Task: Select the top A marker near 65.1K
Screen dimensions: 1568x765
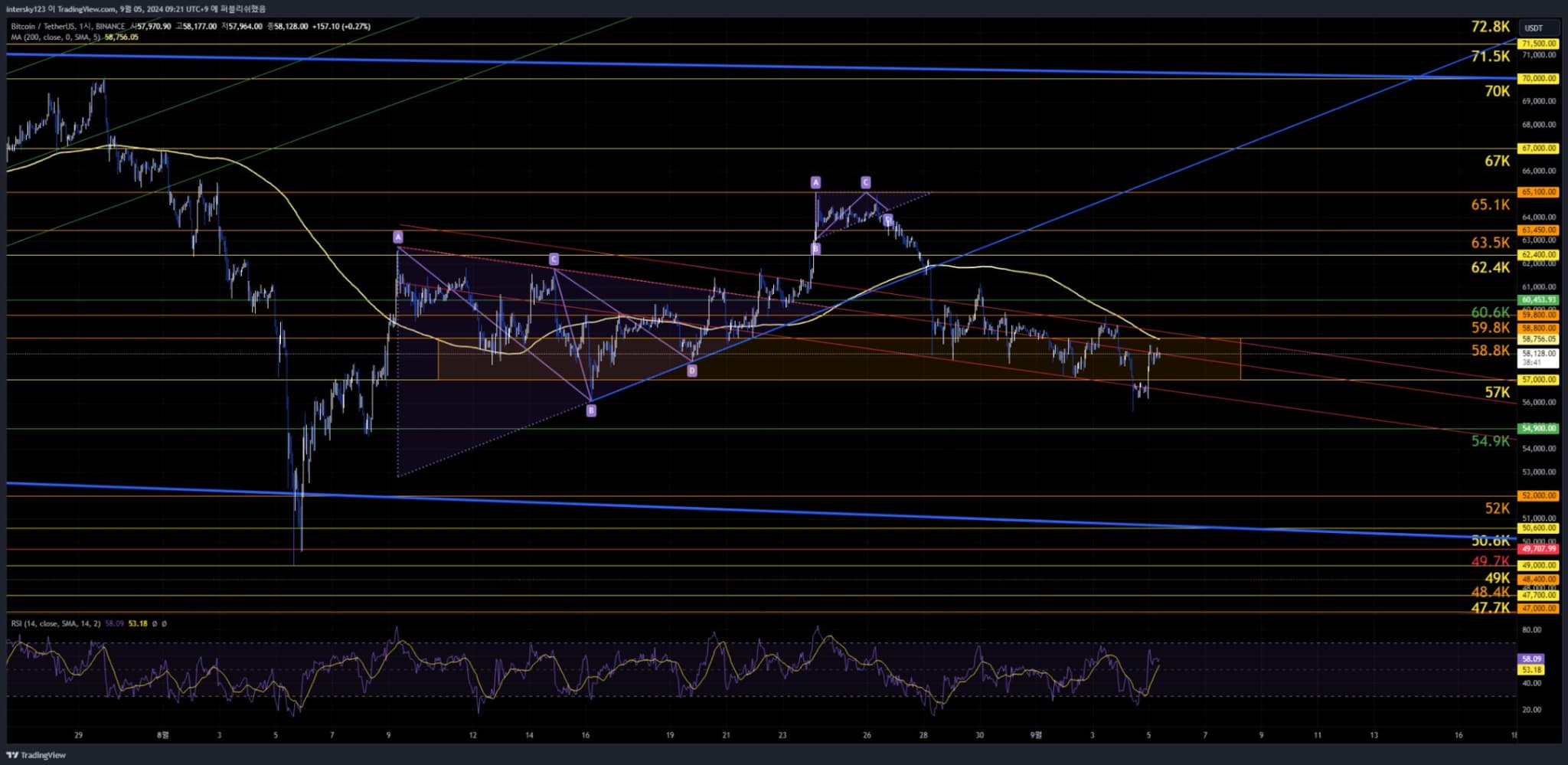Action: tap(815, 182)
